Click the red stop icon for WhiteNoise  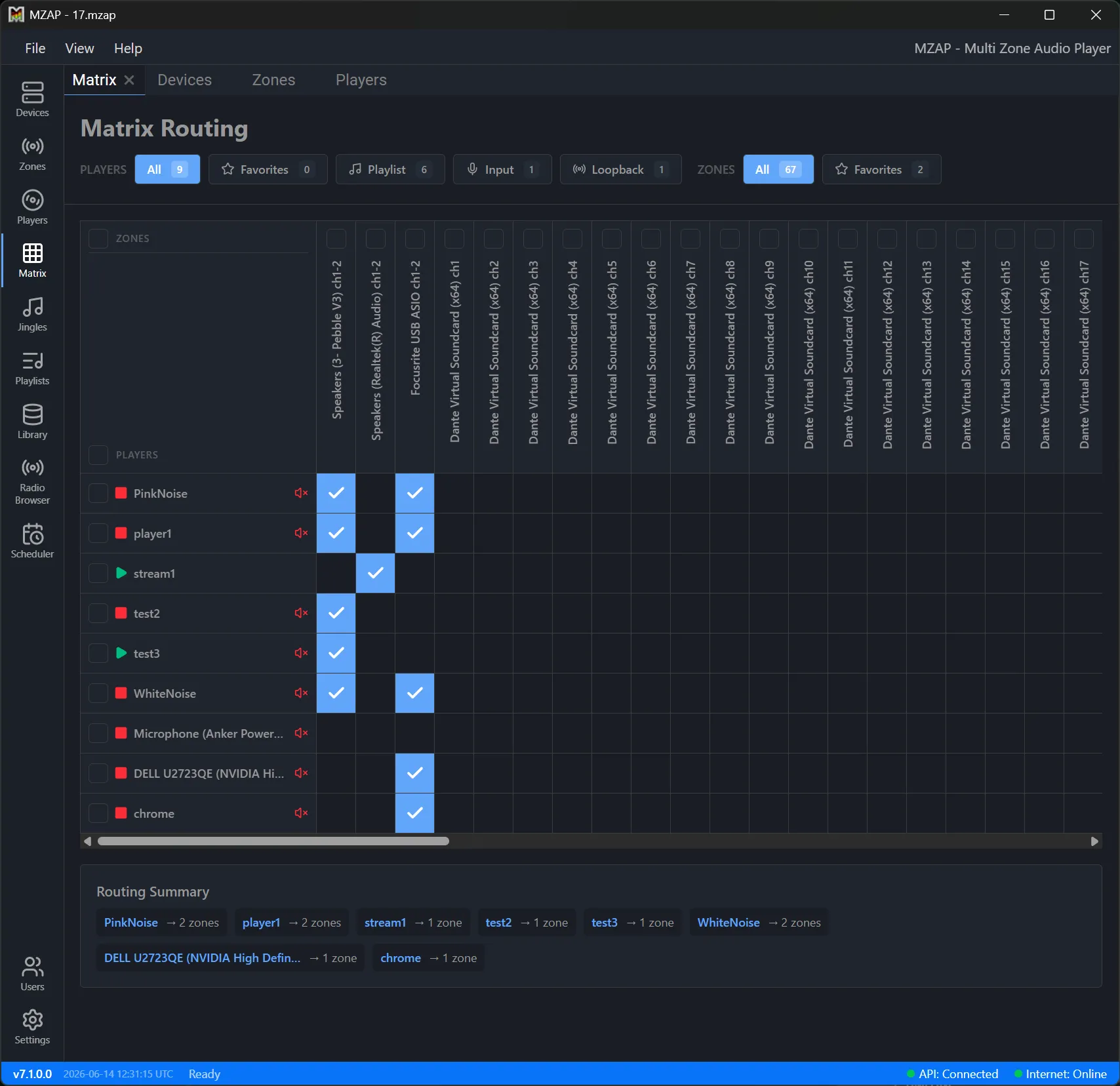(121, 693)
